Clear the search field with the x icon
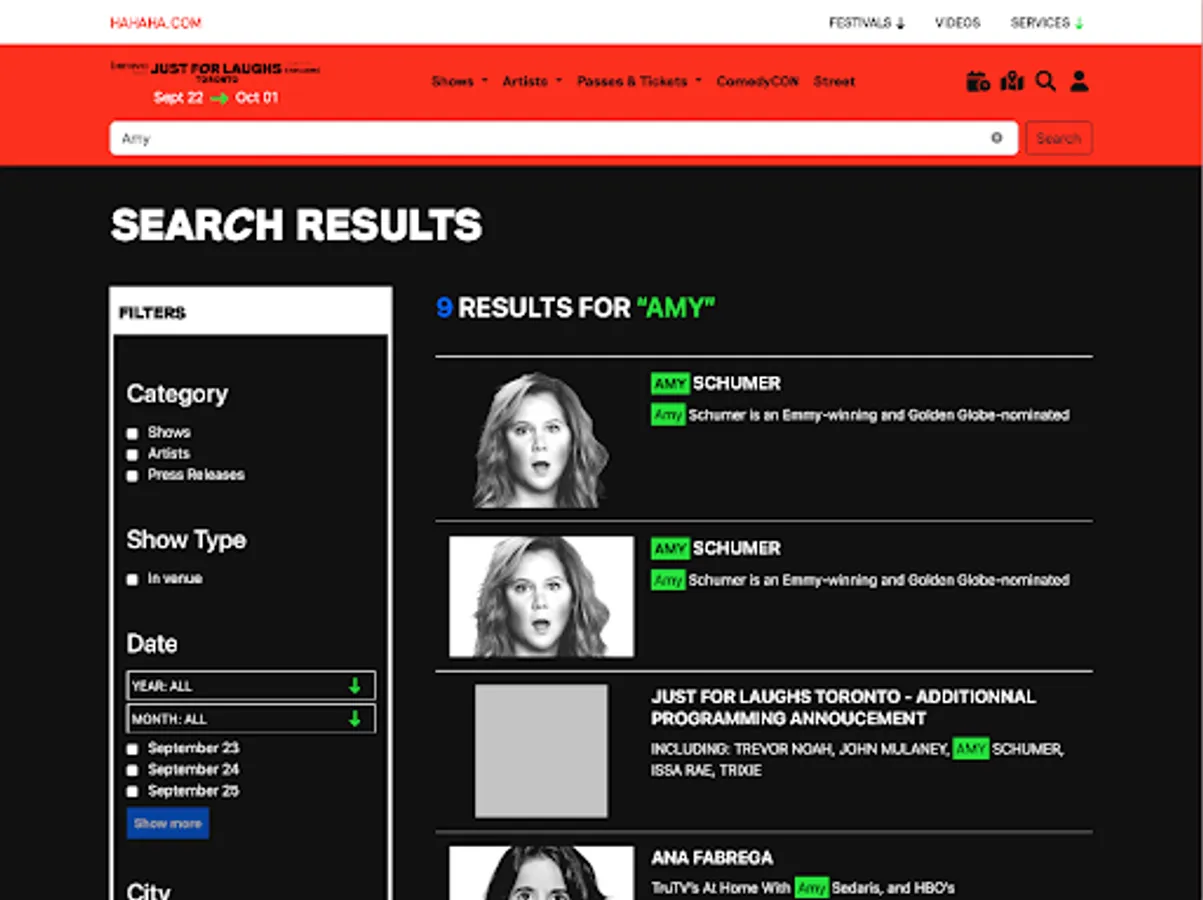 coord(997,138)
